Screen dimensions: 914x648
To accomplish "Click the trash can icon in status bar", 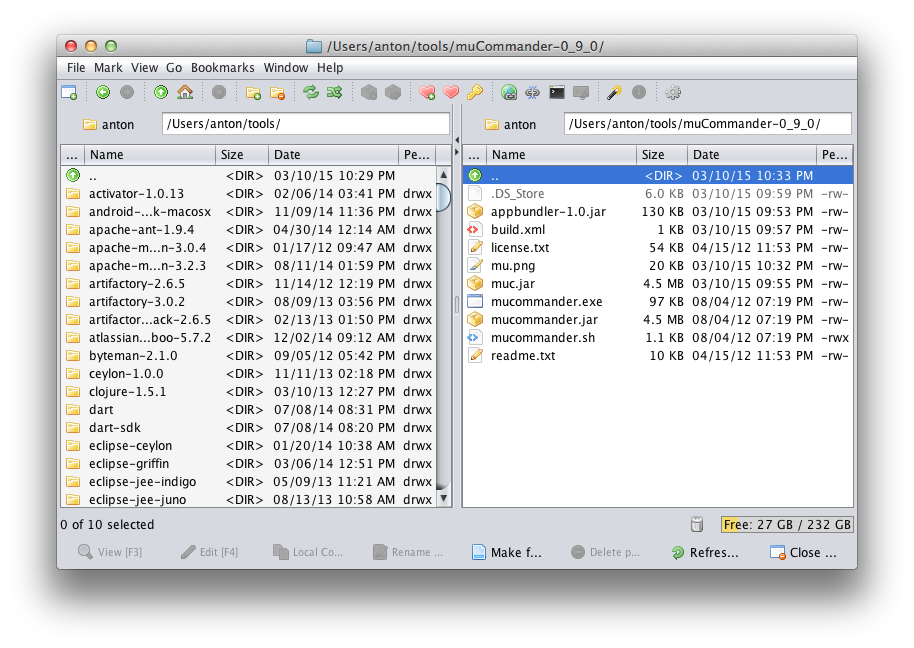I will tap(697, 524).
